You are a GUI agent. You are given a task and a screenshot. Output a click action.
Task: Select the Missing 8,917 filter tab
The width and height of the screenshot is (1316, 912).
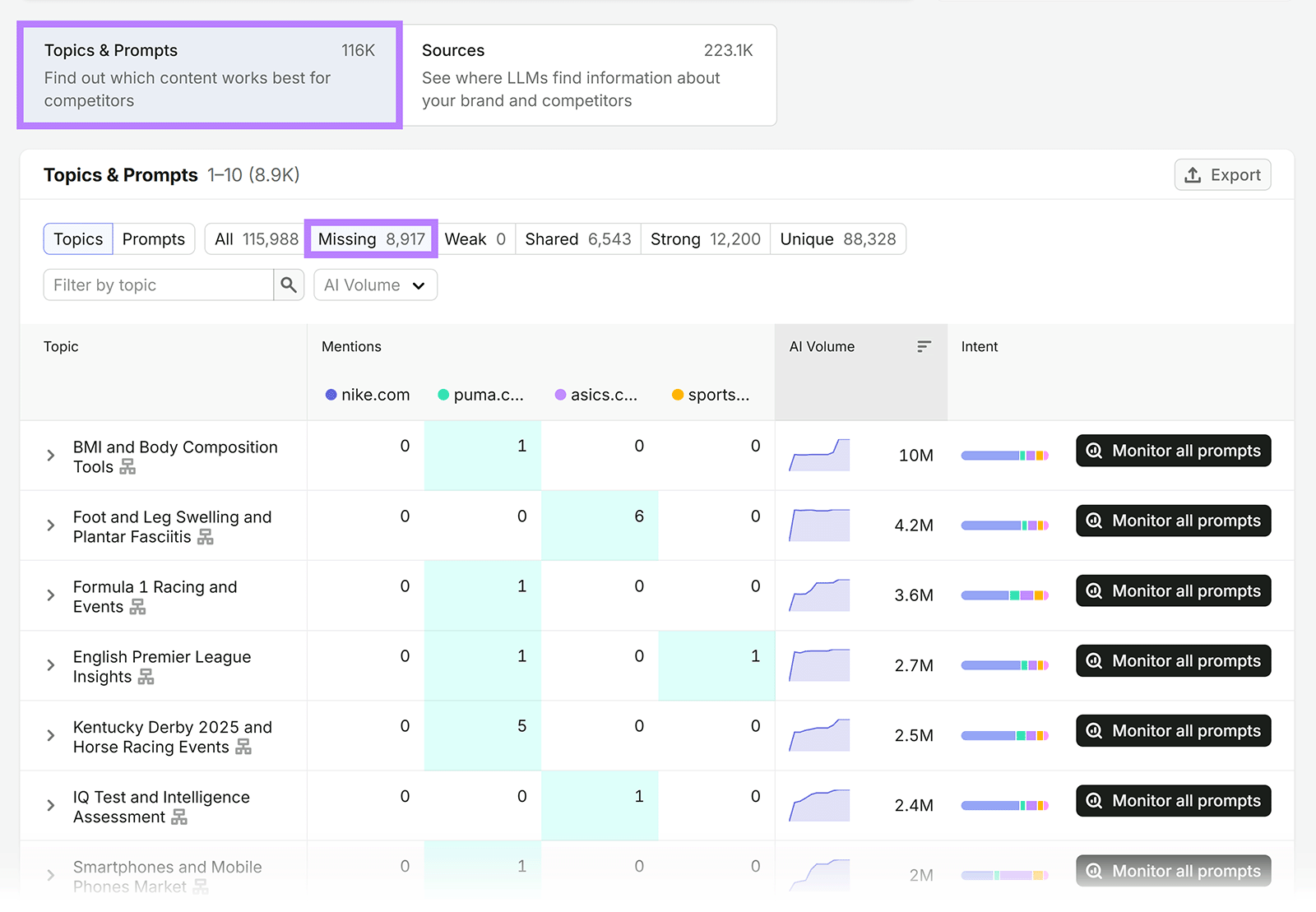click(371, 238)
